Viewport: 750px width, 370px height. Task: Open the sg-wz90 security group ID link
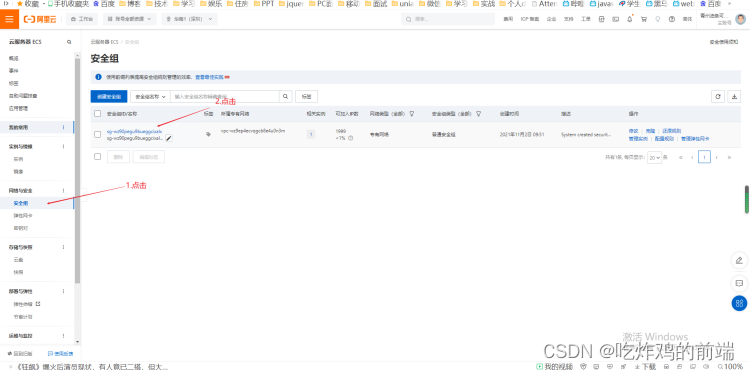click(134, 131)
